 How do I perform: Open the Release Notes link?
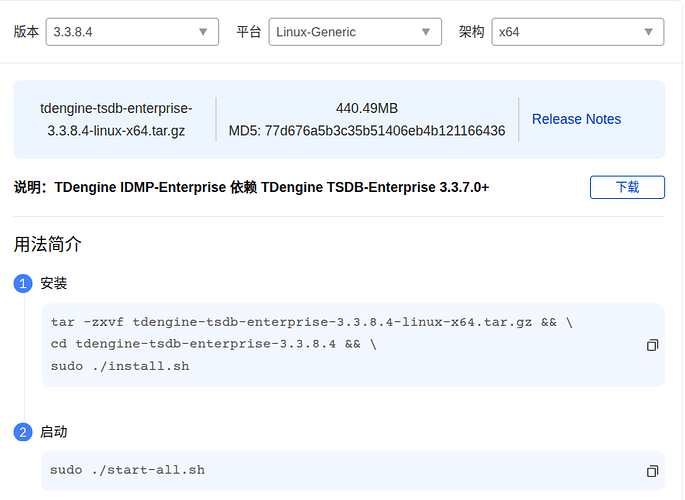576,119
